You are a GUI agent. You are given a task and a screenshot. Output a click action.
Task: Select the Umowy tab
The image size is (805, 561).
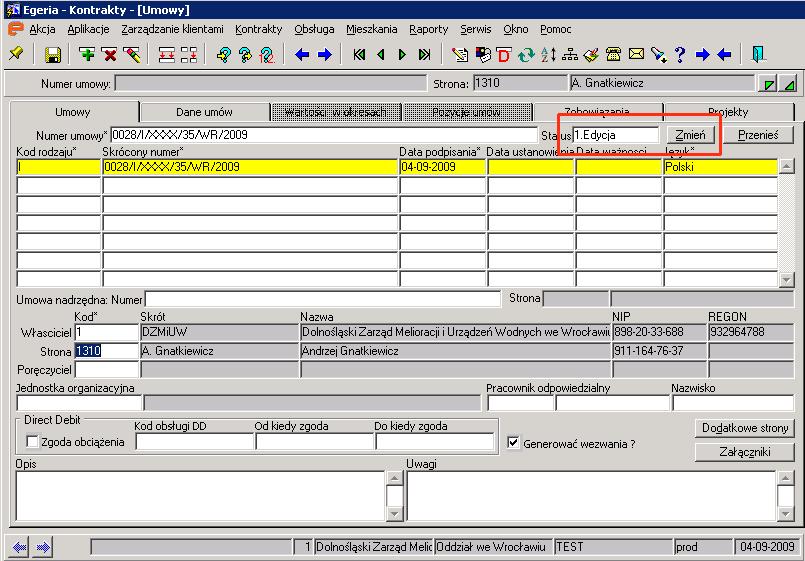coord(73,112)
